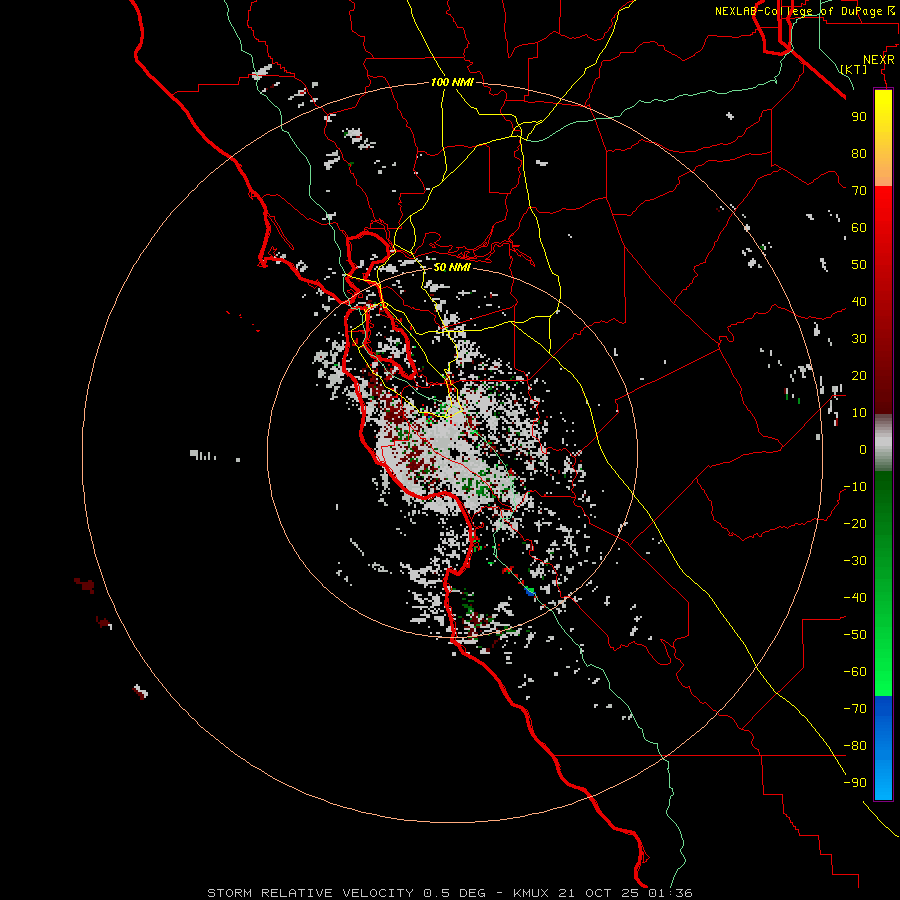This screenshot has height=900, width=900.
Task: Click the 50 NMI range ring label
Action: [x=452, y=267]
